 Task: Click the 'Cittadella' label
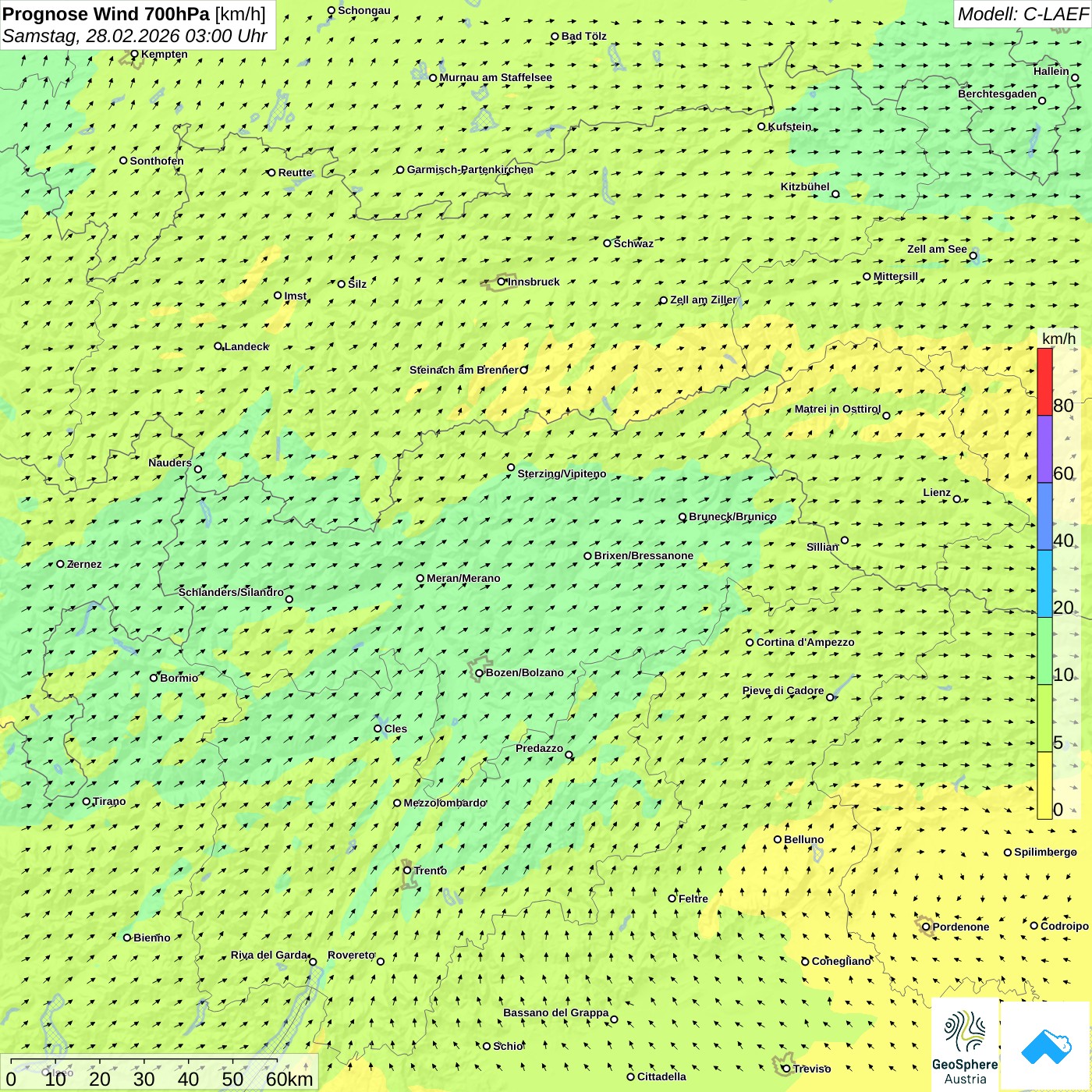pyautogui.click(x=661, y=1076)
